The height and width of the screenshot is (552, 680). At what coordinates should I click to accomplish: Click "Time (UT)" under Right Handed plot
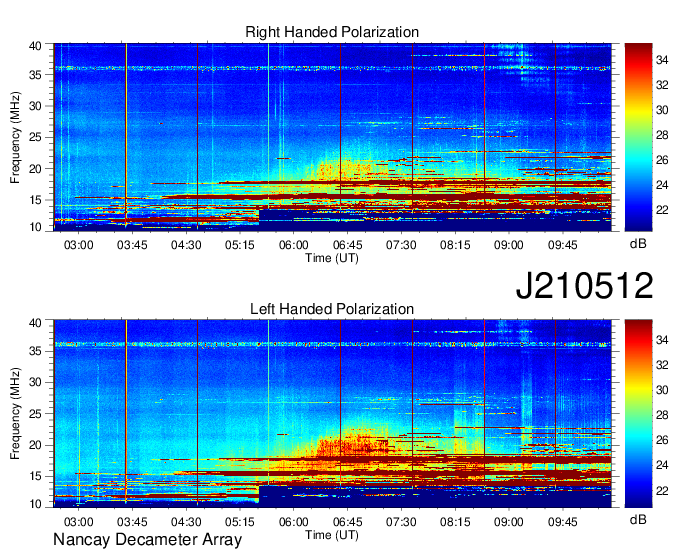(332, 258)
